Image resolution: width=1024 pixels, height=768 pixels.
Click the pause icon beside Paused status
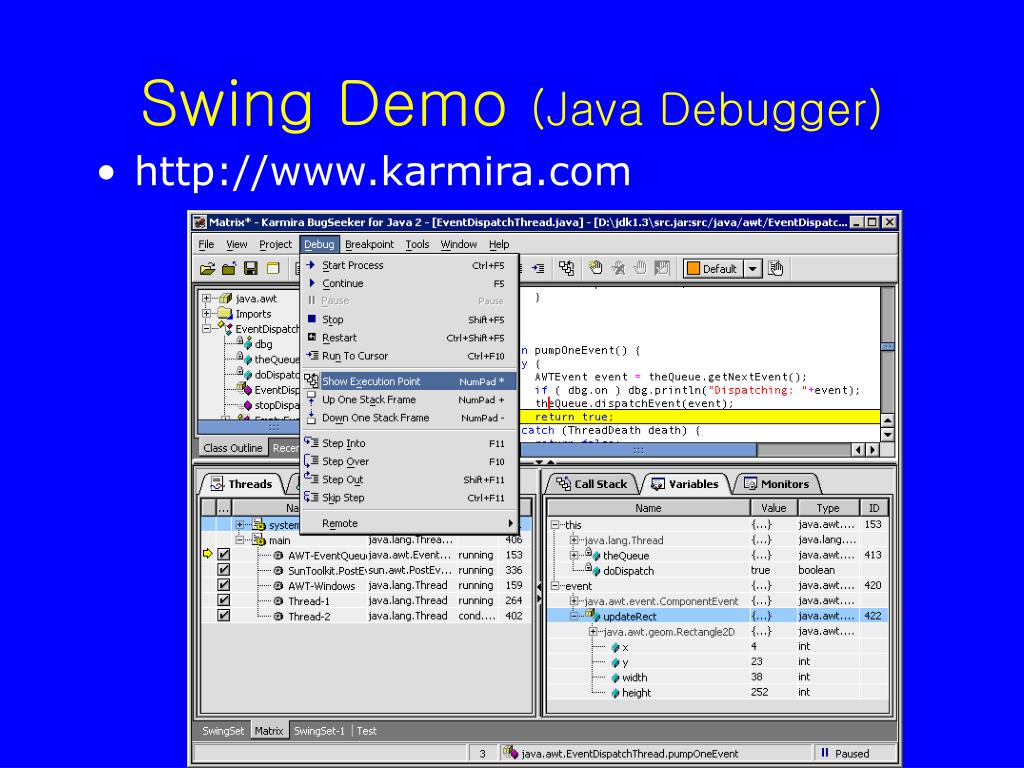(x=825, y=753)
